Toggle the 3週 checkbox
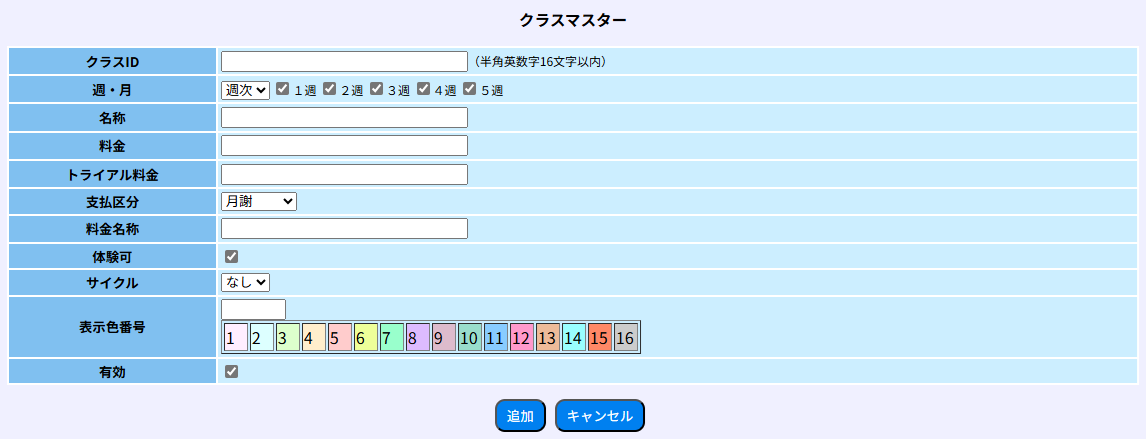Viewport: 1146px width, 439px height. click(x=376, y=89)
